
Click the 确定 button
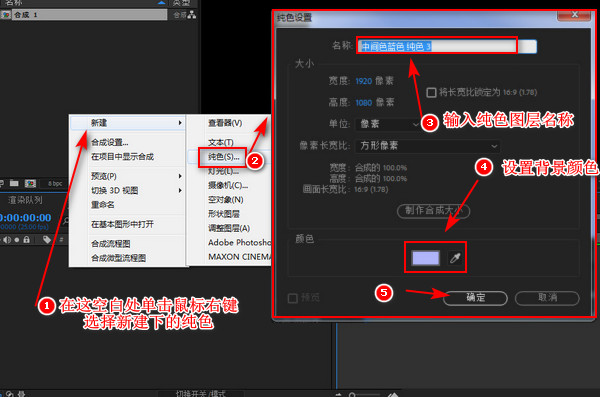pos(476,298)
